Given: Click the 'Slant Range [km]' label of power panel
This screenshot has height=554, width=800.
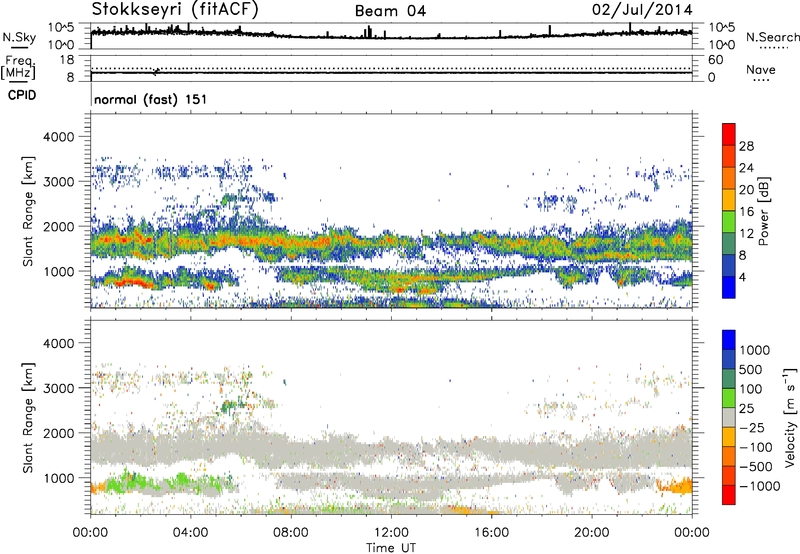Looking at the screenshot, I should 28,211.
